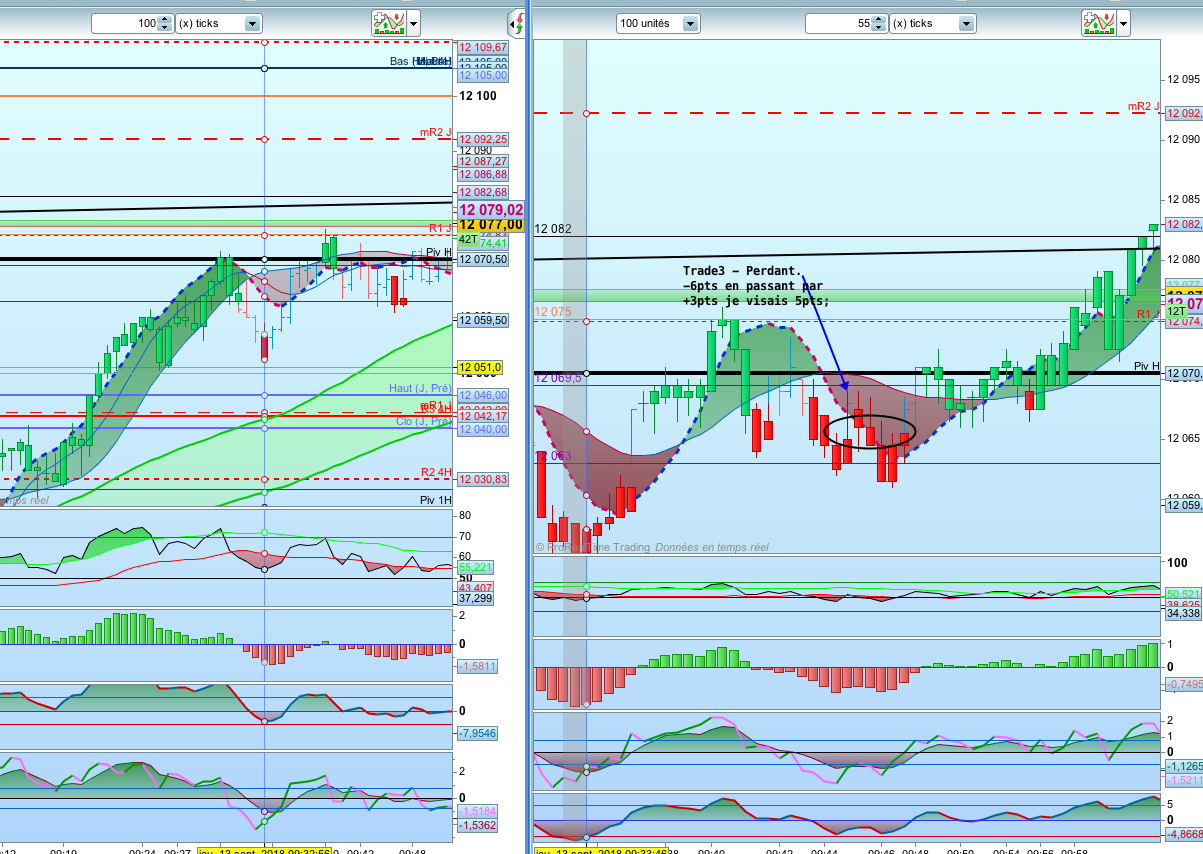Image resolution: width=1203 pixels, height=854 pixels.
Task: Select the mR2 J line label in left chart
Action: pyautogui.click(x=436, y=132)
